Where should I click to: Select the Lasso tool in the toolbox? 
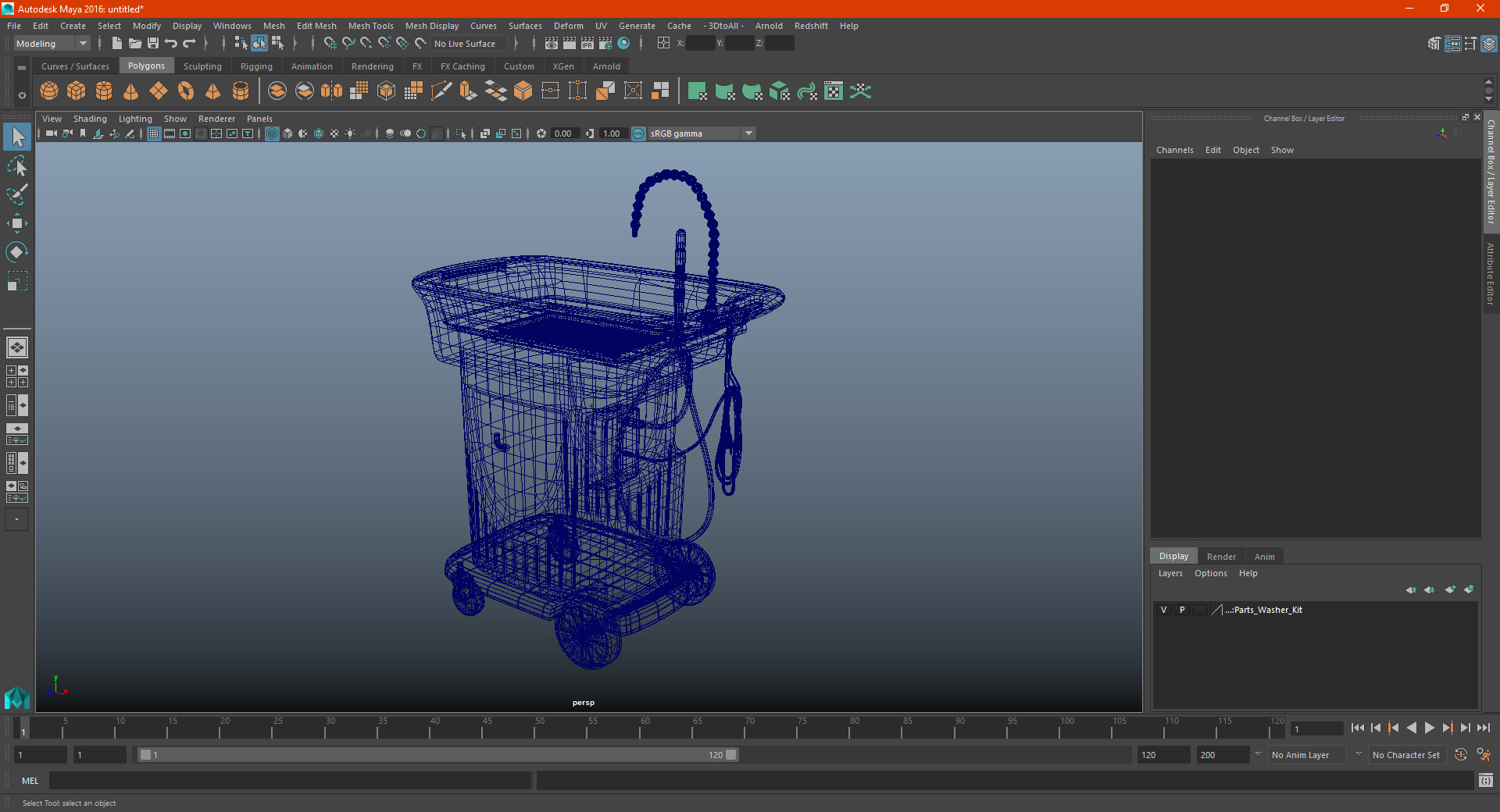(x=16, y=166)
